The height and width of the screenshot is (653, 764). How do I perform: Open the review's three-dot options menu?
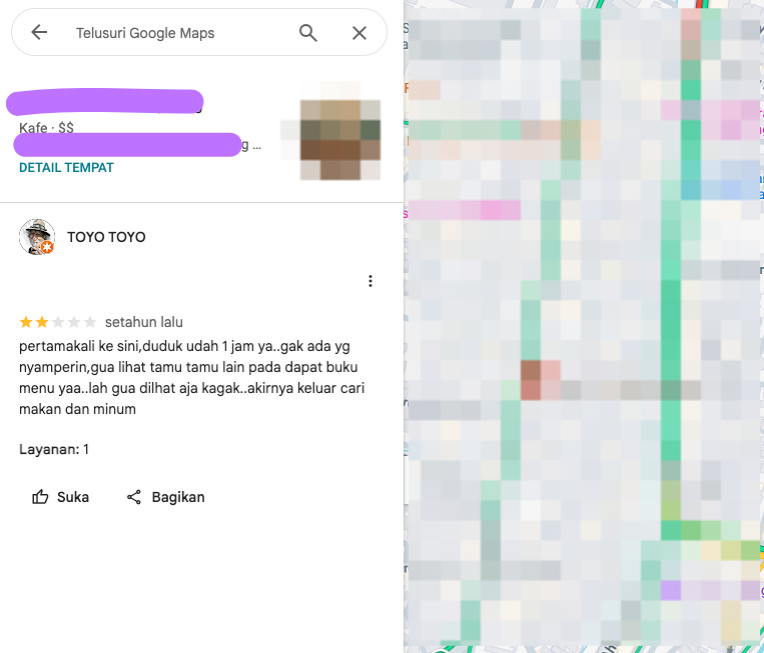[x=370, y=281]
